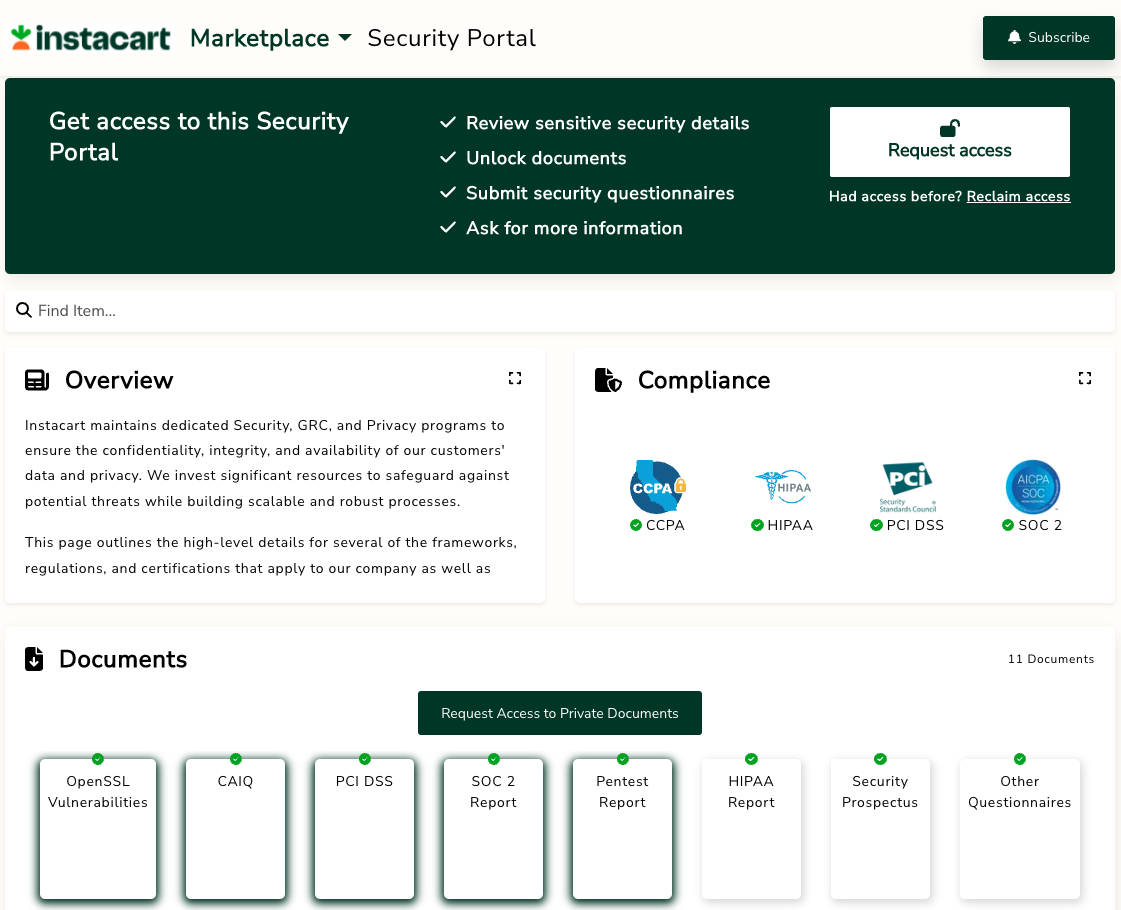Click check badge atop SOC 2 Report card
The image size is (1121, 910).
pos(494,759)
